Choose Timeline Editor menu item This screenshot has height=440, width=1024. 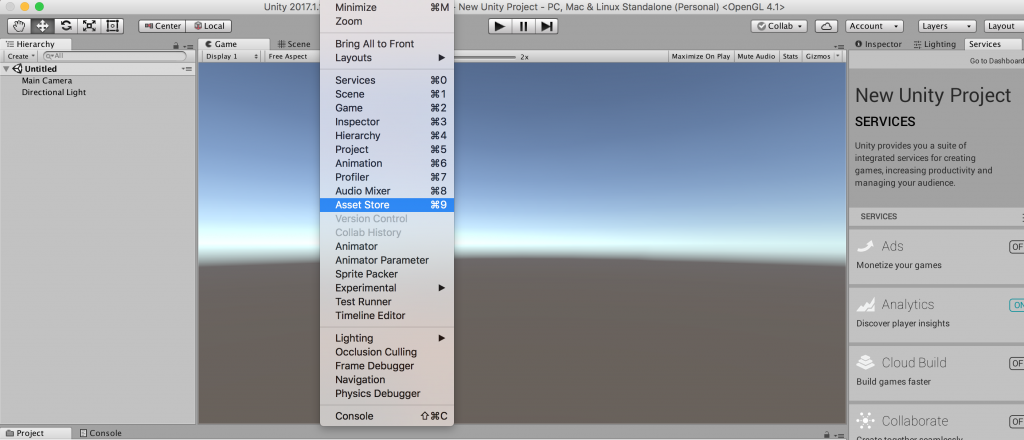tap(387, 316)
